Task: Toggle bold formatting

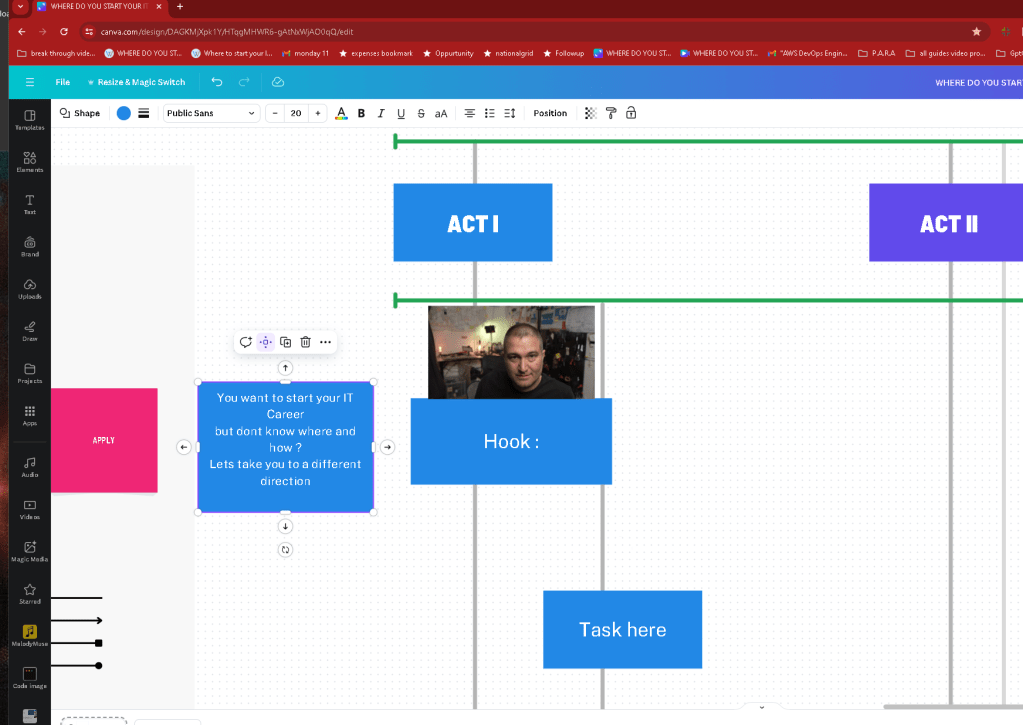Action: [361, 113]
